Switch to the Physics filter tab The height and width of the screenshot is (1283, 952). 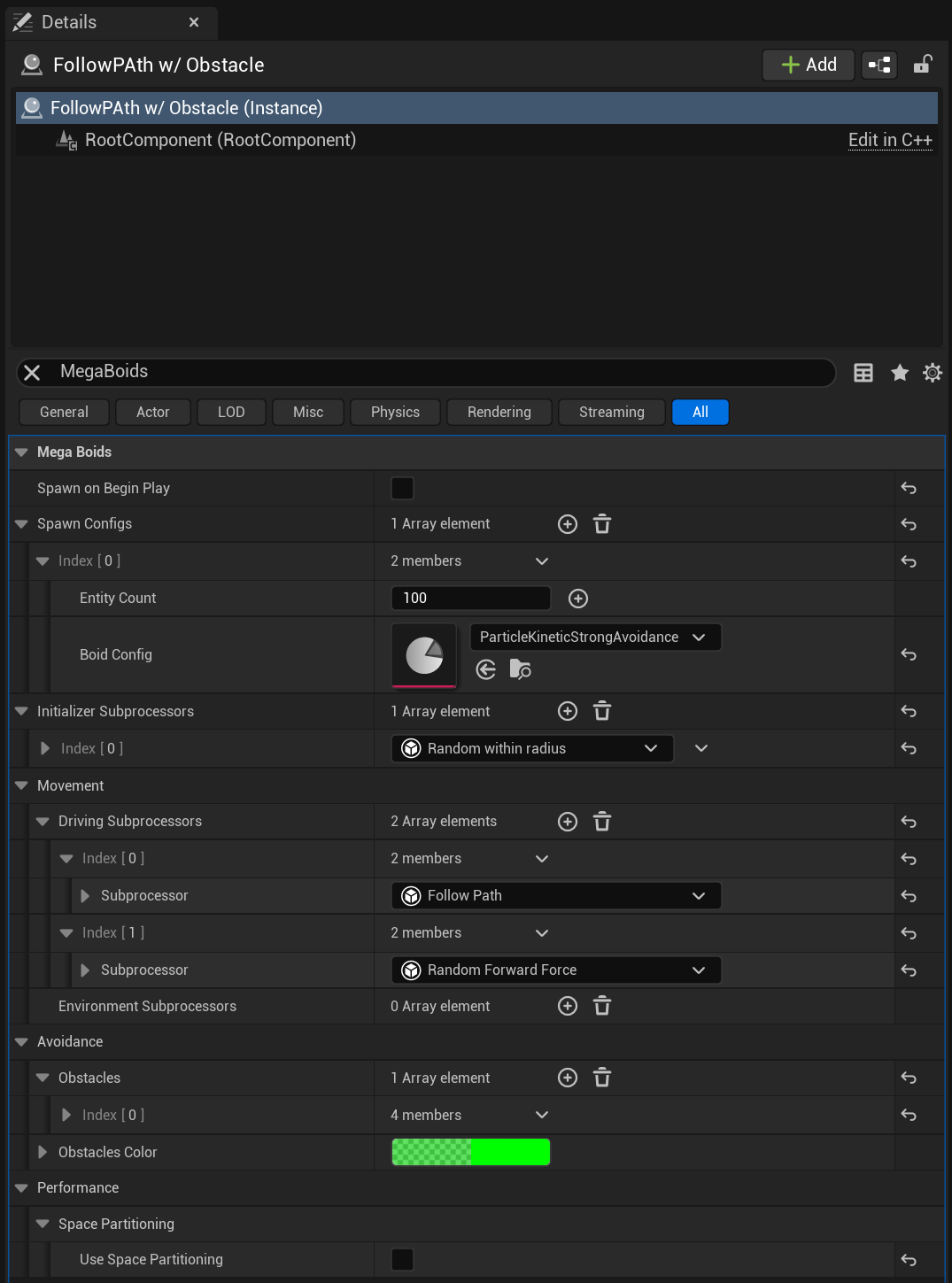click(395, 412)
